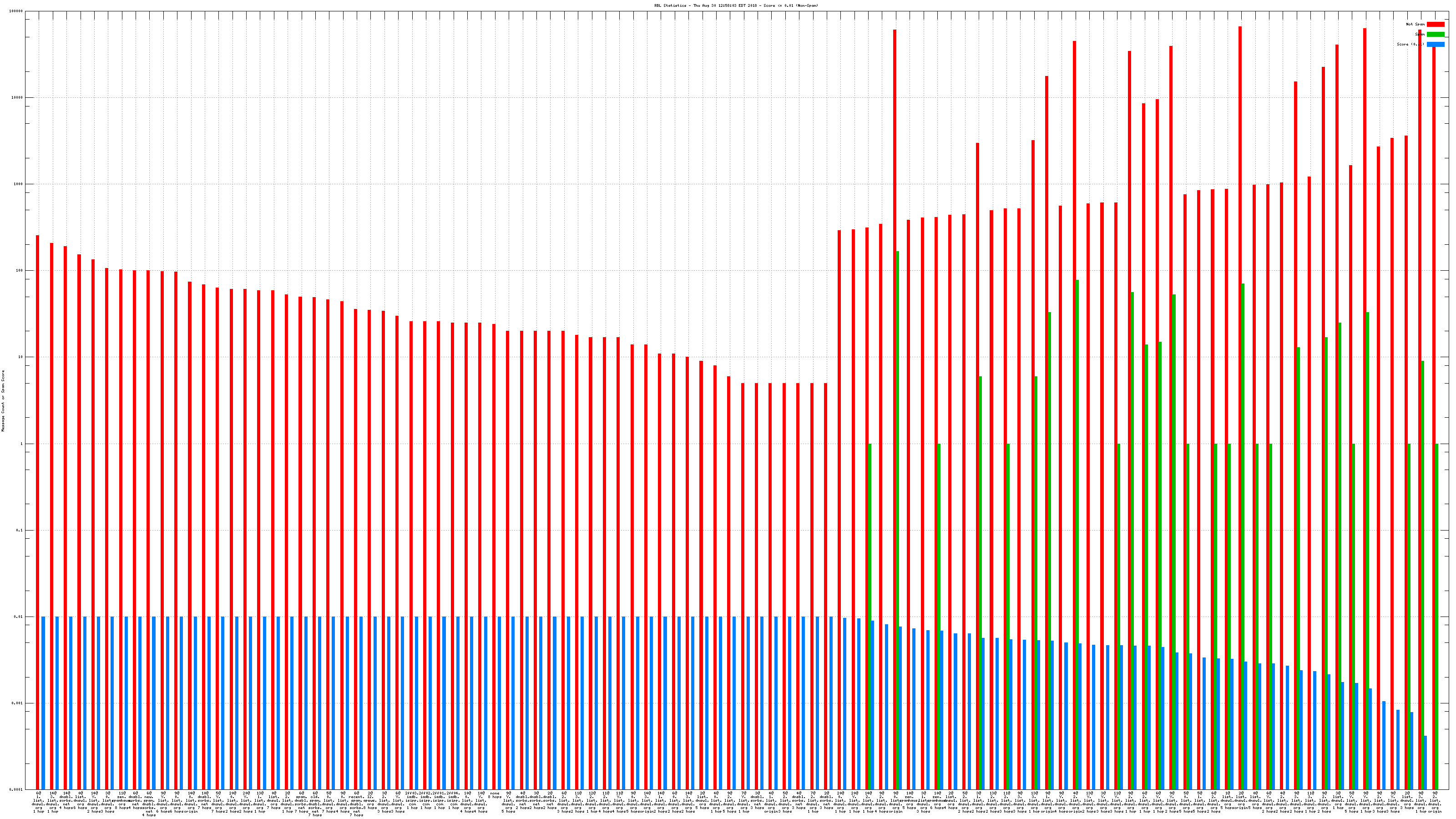Click the zen.spamhaus.org 8 hops x-axis label
This screenshot has width=1456, height=819.
pos(122,801)
